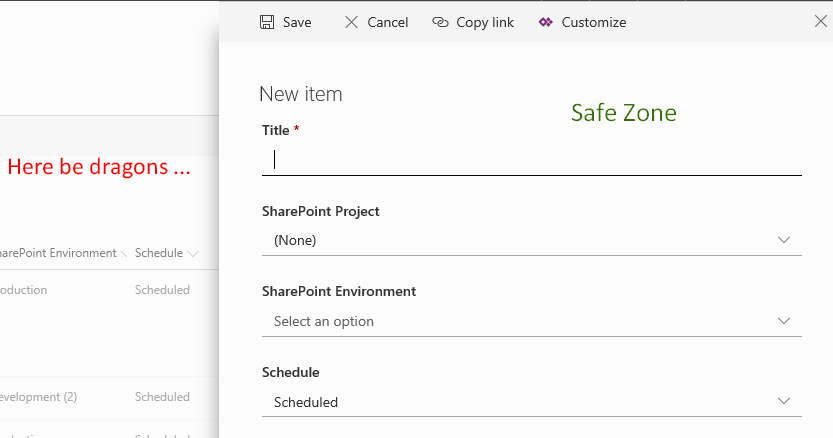The height and width of the screenshot is (438, 833).
Task: Click the SharePoint Environment column header
Action: pos(58,253)
